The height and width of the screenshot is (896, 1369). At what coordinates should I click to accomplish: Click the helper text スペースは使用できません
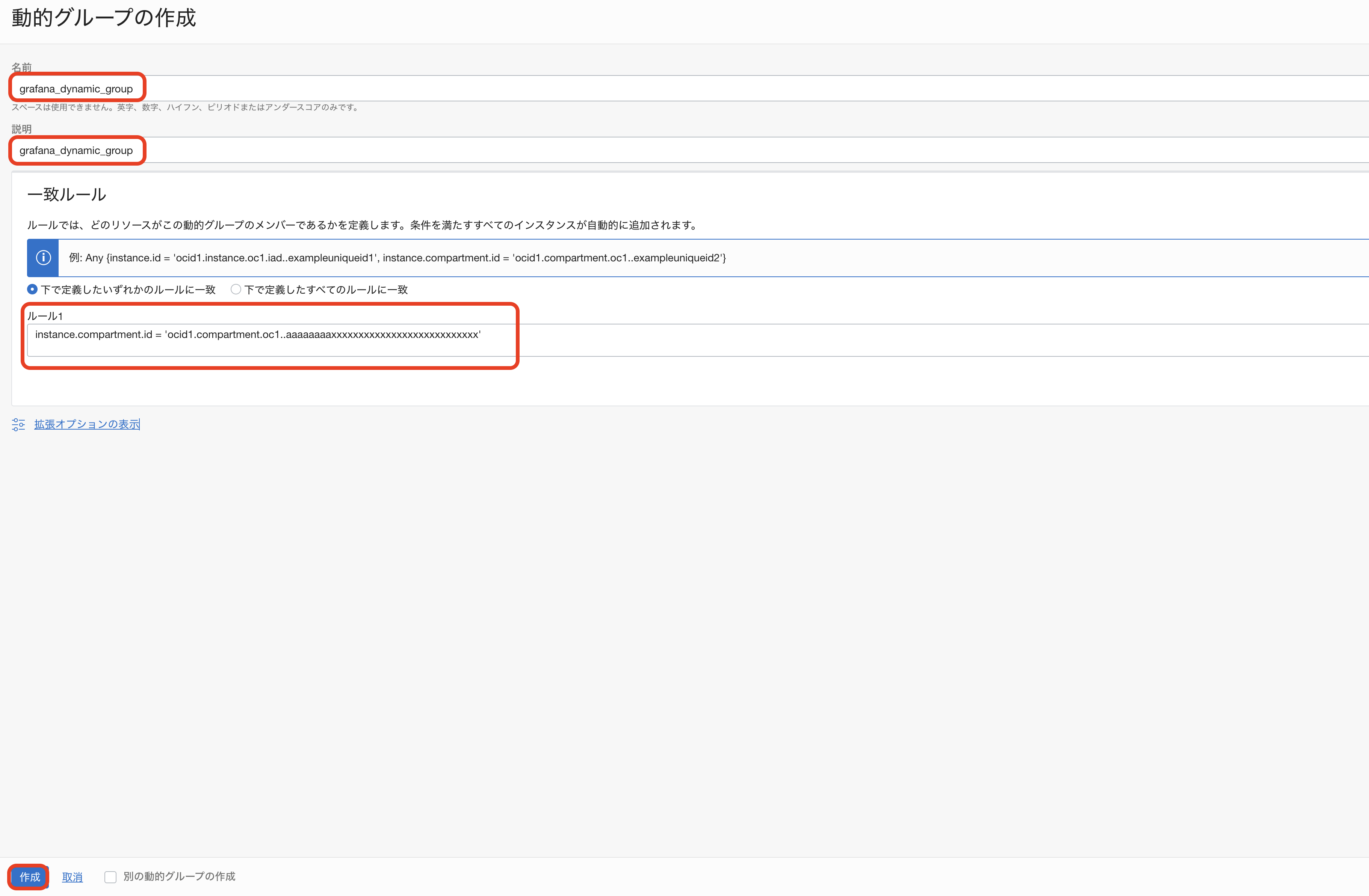[185, 107]
